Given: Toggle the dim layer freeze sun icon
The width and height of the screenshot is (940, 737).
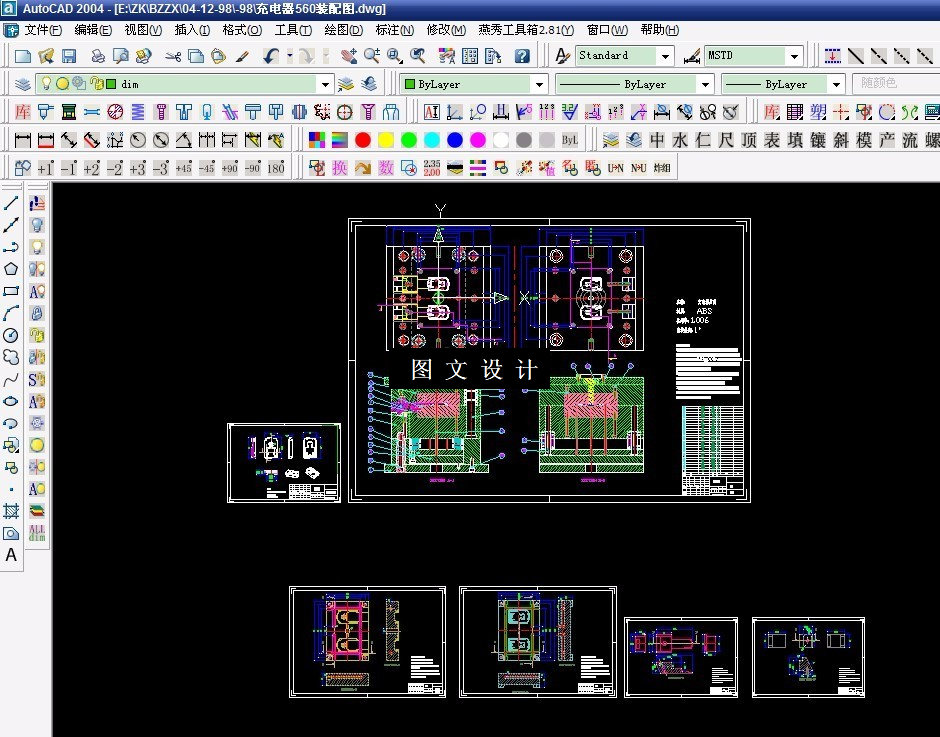Looking at the screenshot, I should [62, 84].
